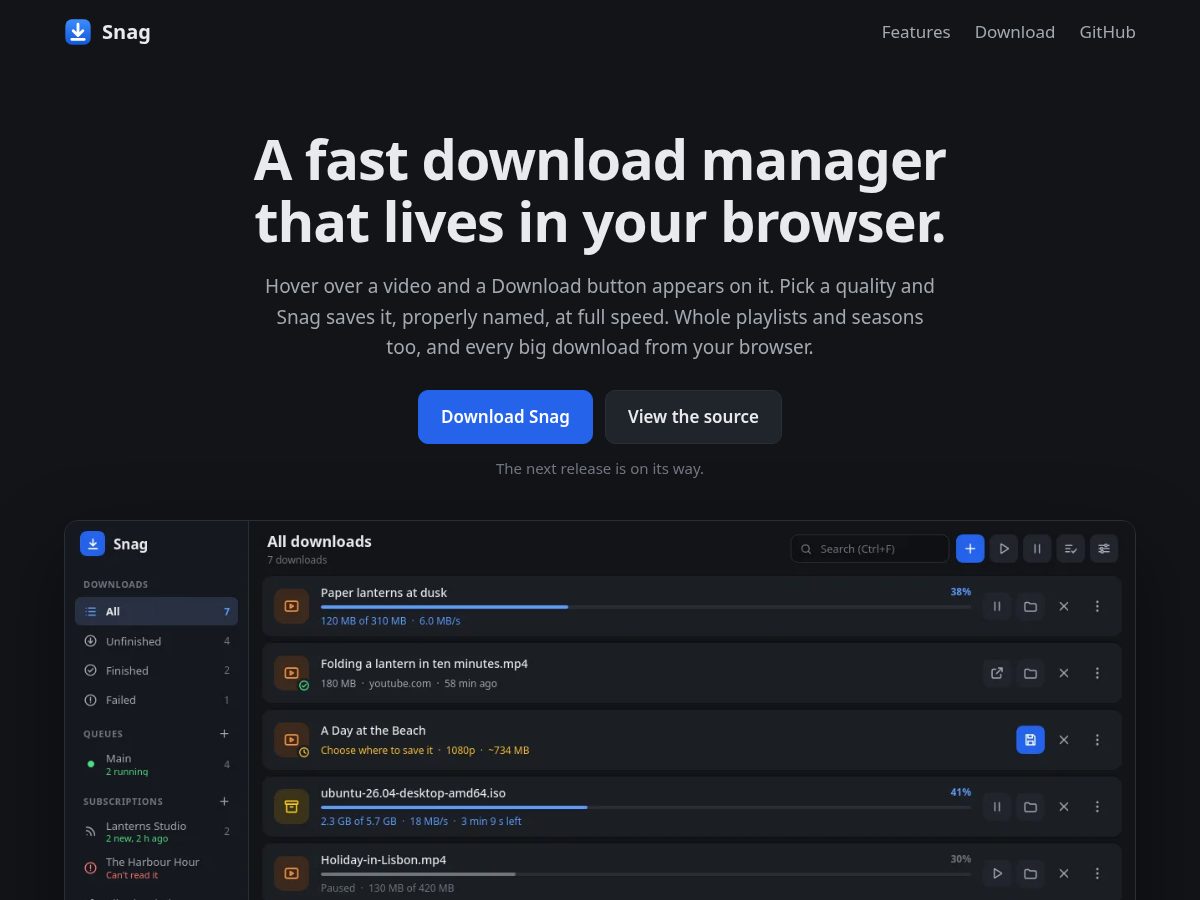Click the video icon of A Day at the Beach
Viewport: 1200px width, 900px height.
click(291, 740)
